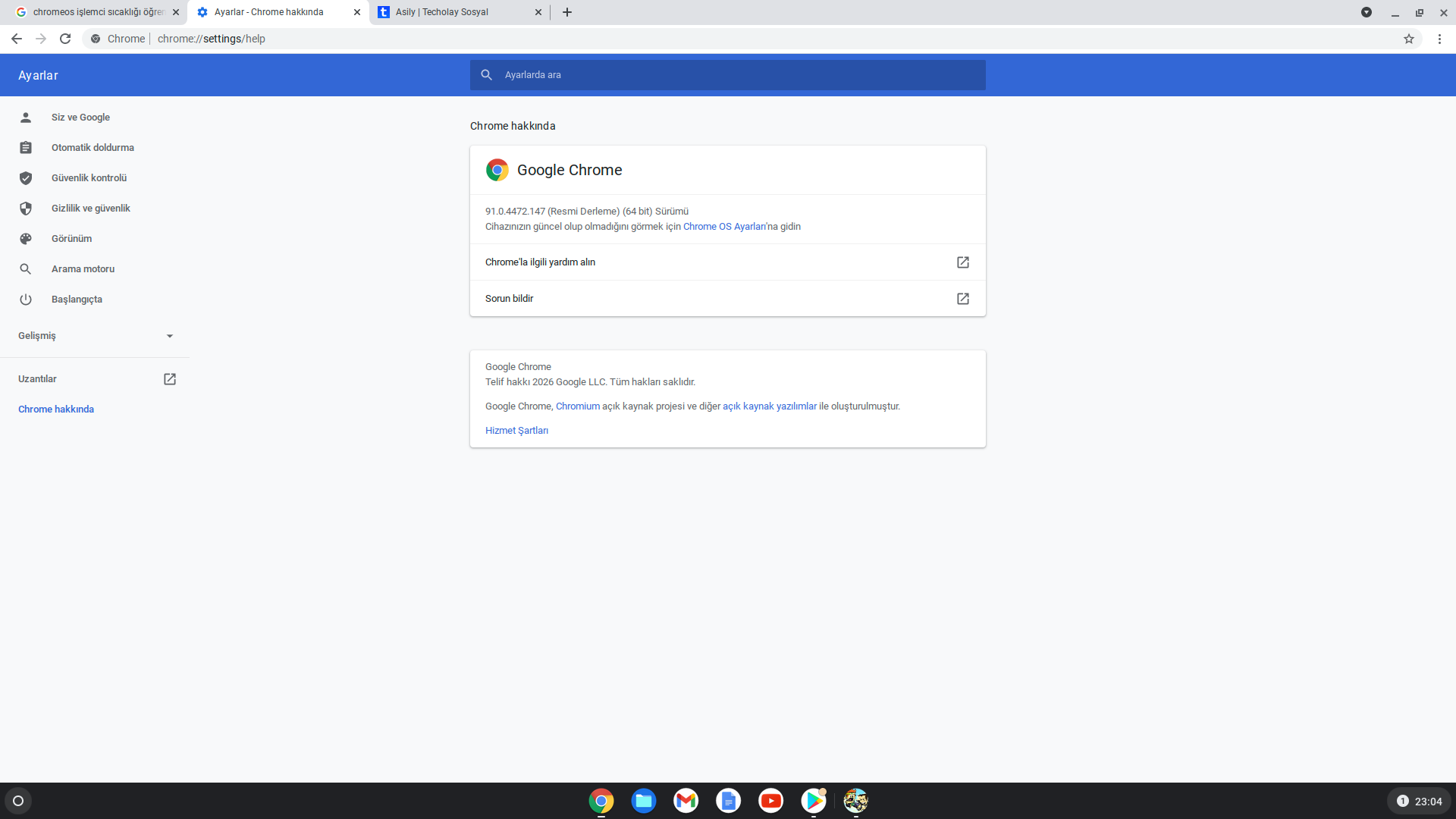Reload the current page
1456x819 pixels.
(65, 39)
